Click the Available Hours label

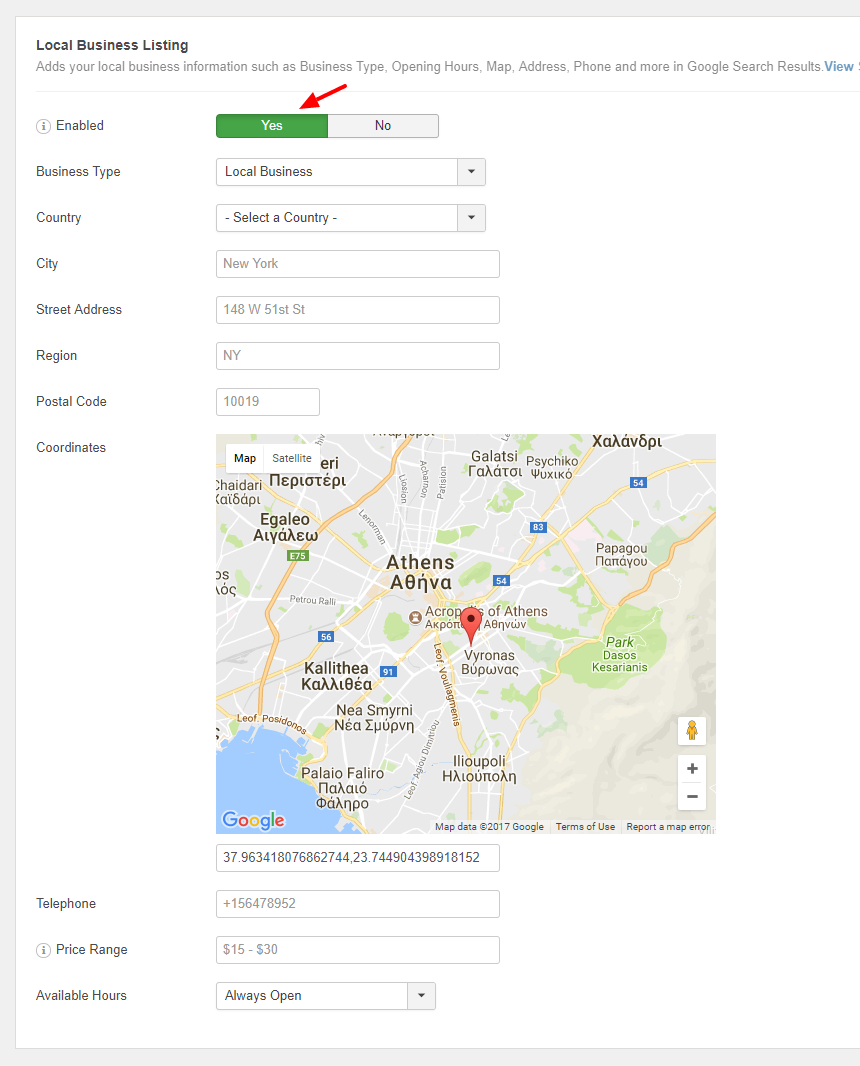(x=82, y=996)
